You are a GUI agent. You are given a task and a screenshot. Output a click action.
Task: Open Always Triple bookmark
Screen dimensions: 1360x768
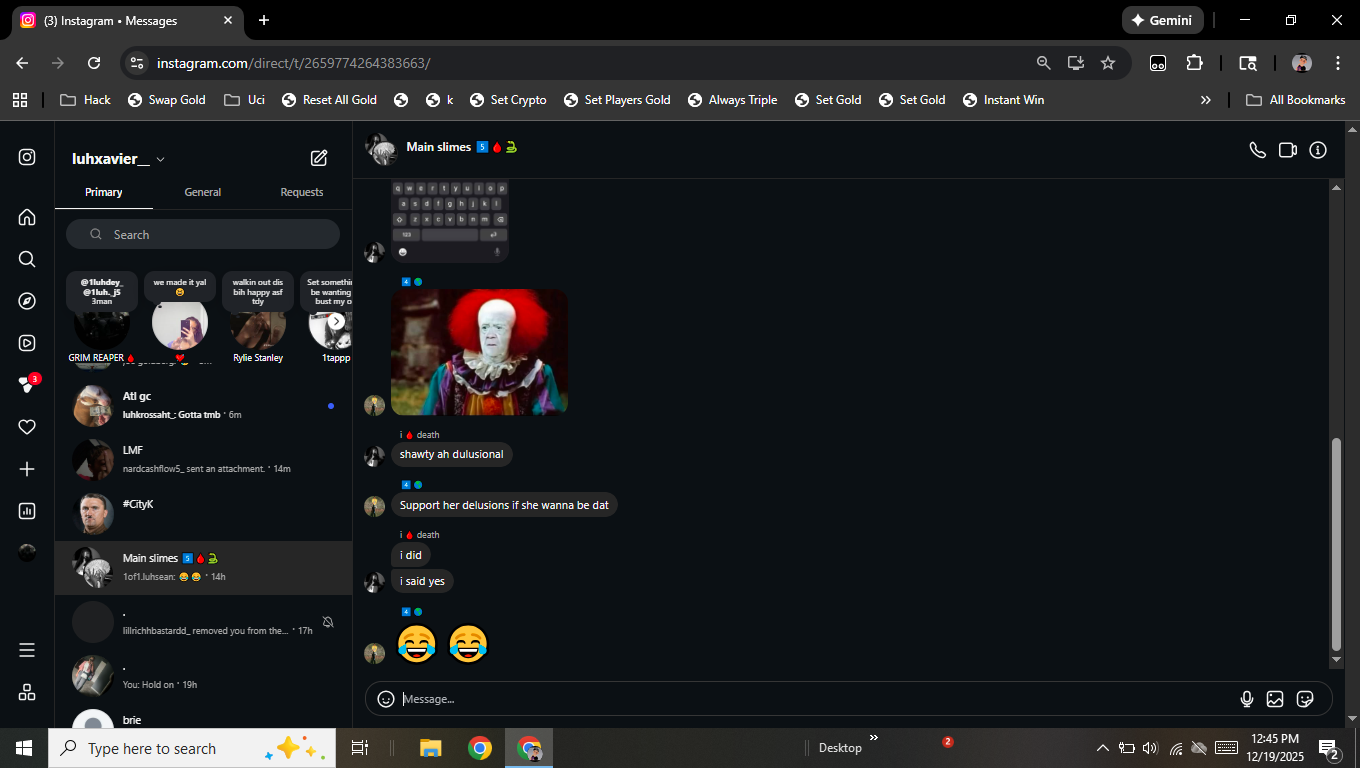pyautogui.click(x=731, y=100)
